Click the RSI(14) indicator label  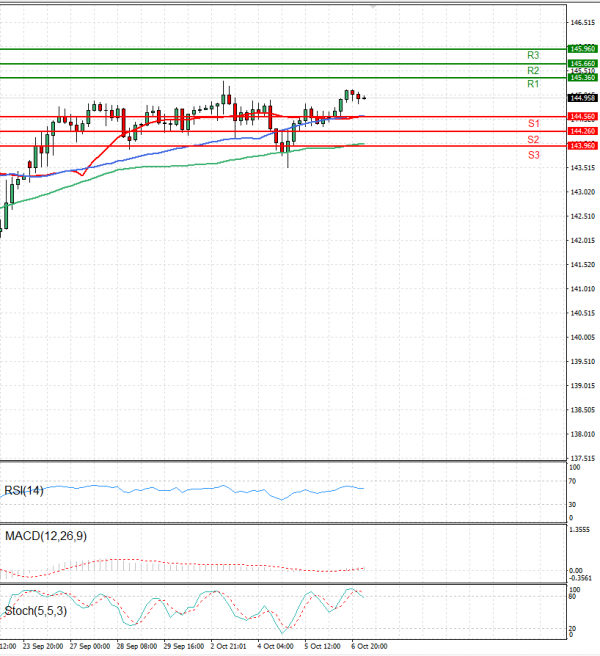(24, 490)
